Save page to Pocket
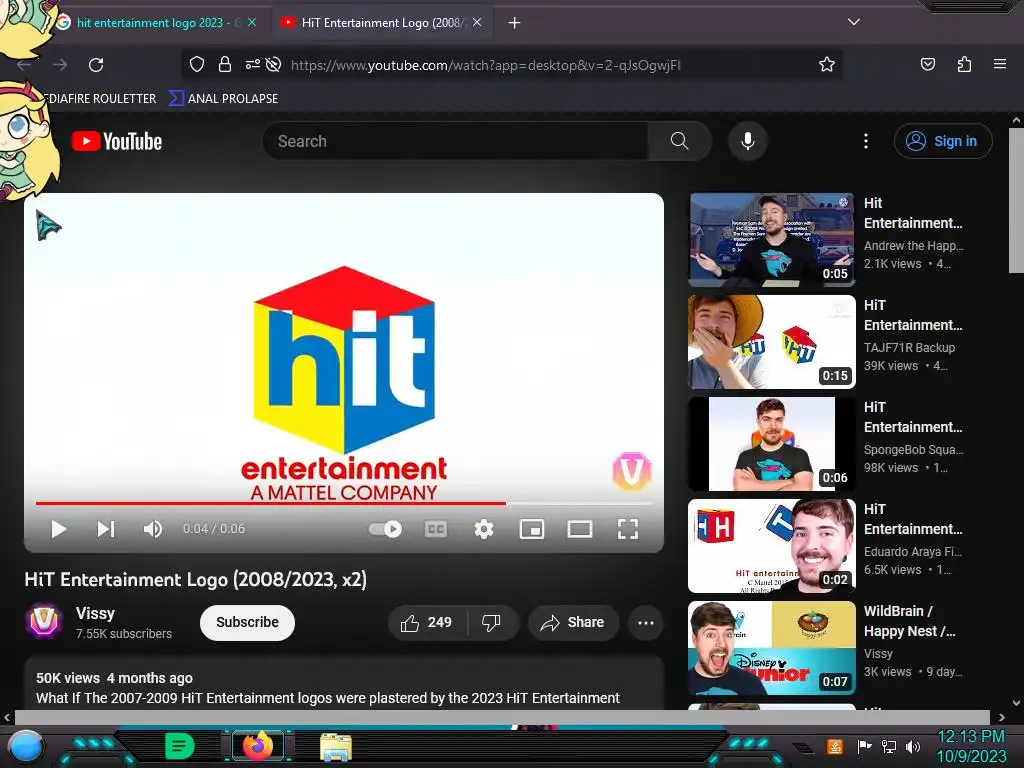Screen dimensions: 1024x768 pos(928,65)
